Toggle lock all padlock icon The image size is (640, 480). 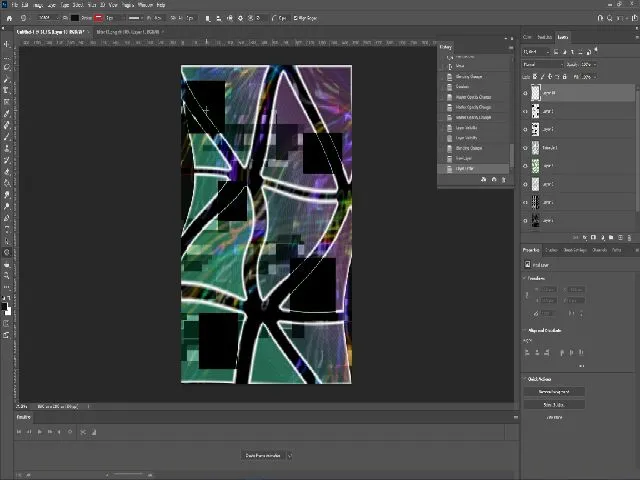coord(565,76)
